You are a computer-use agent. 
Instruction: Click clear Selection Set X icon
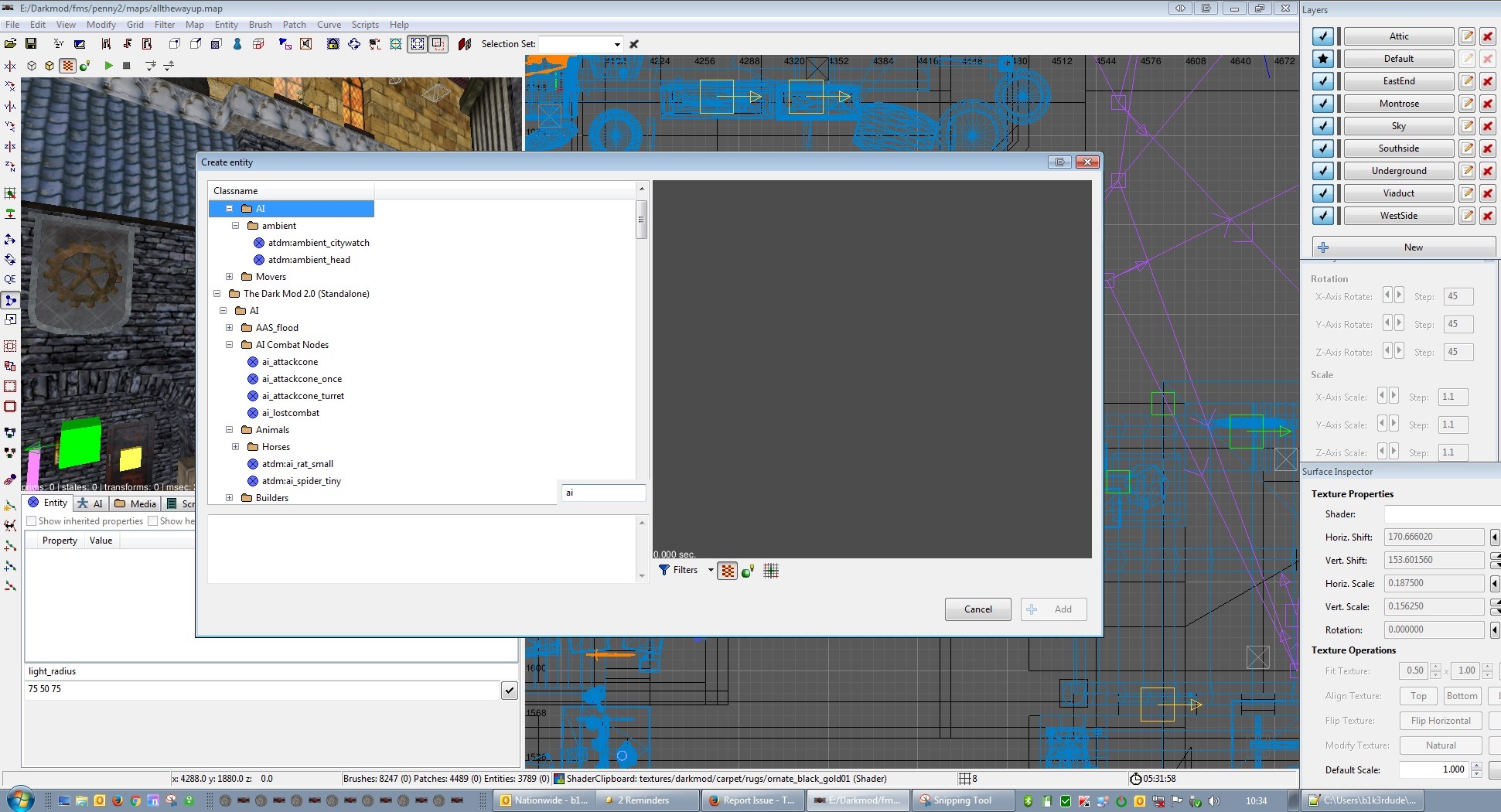click(x=634, y=44)
